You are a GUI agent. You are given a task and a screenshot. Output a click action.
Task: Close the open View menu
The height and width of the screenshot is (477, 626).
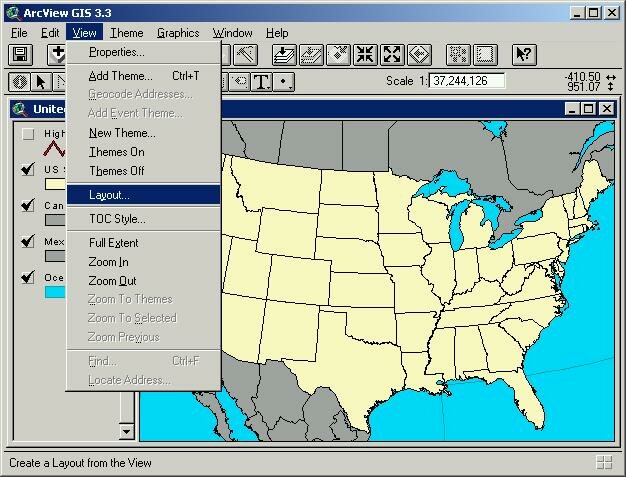click(x=84, y=33)
